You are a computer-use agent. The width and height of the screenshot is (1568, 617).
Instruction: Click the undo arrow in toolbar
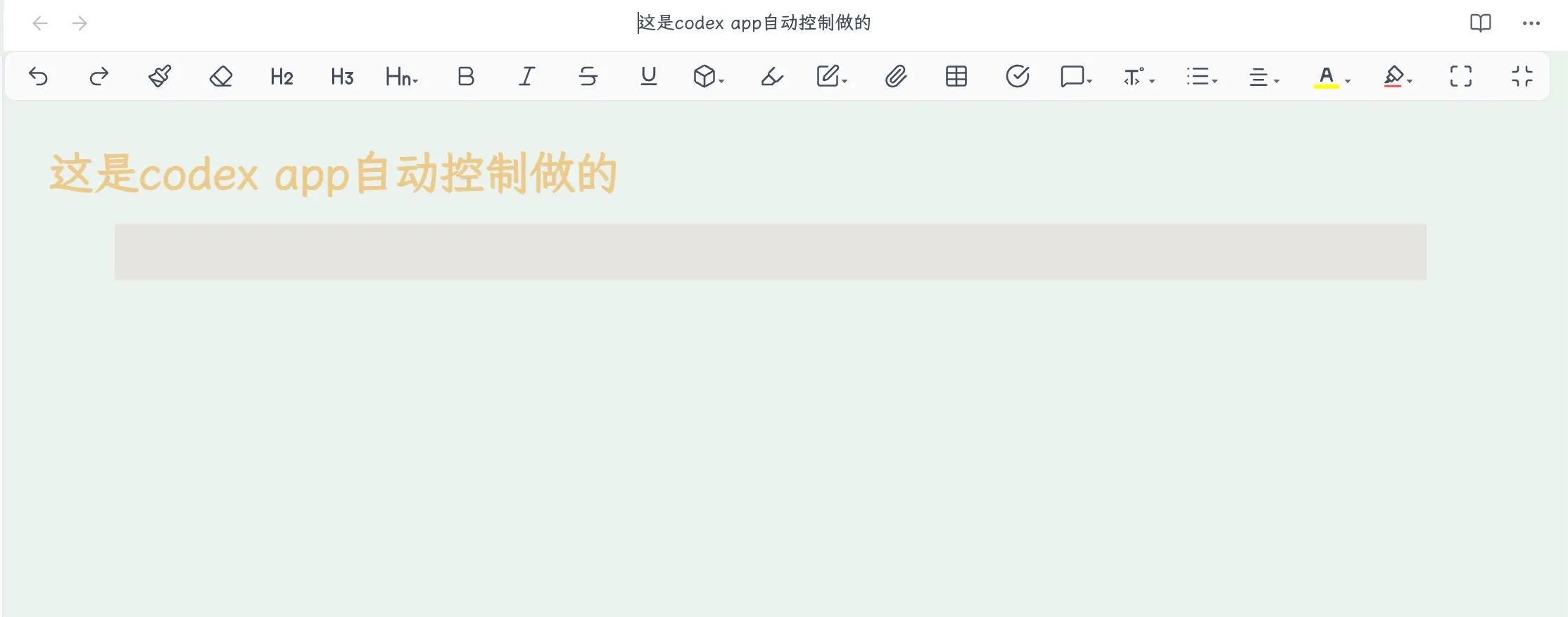click(39, 76)
